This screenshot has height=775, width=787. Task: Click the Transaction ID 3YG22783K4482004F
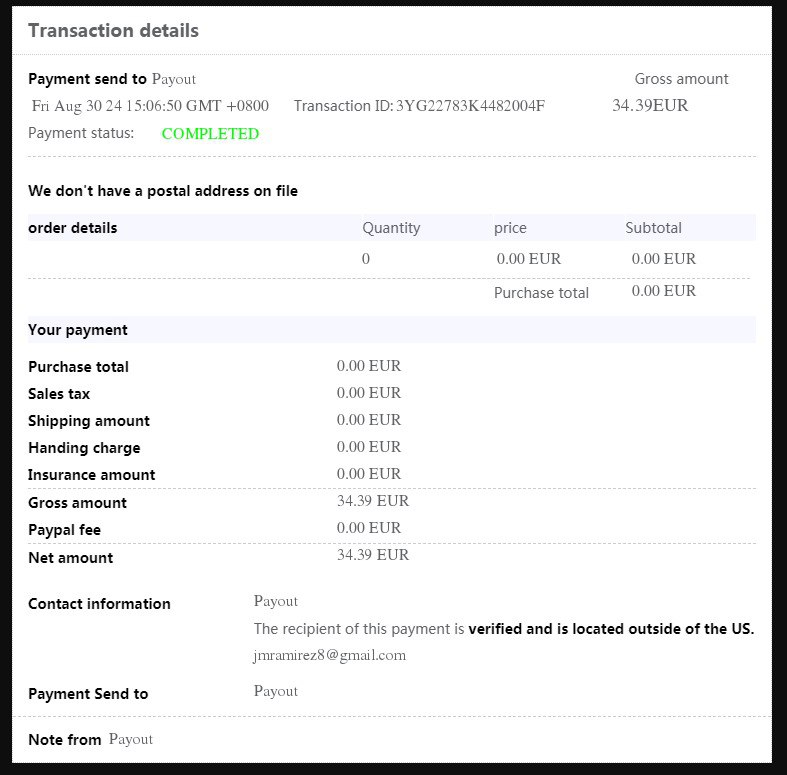point(470,106)
